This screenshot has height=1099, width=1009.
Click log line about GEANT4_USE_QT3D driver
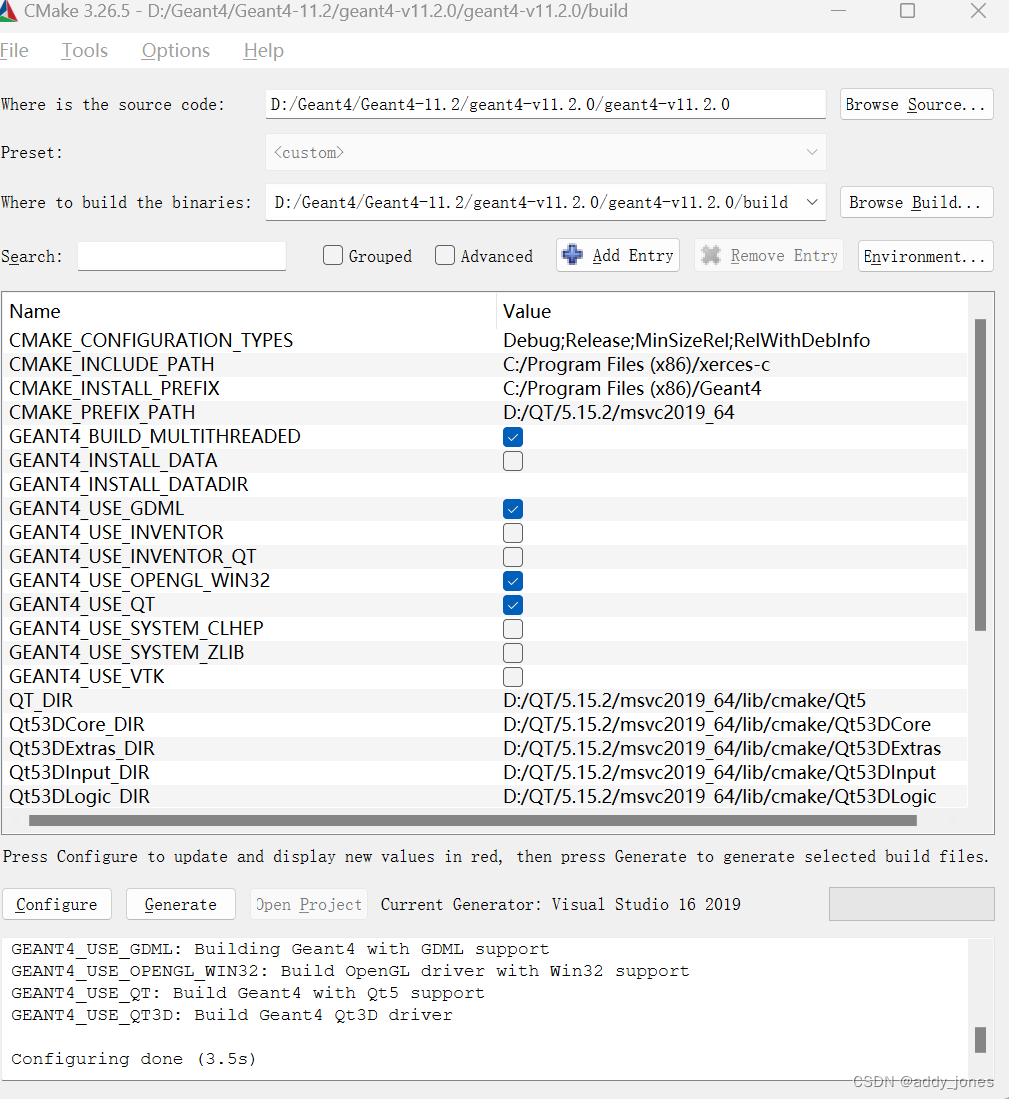pos(232,1015)
